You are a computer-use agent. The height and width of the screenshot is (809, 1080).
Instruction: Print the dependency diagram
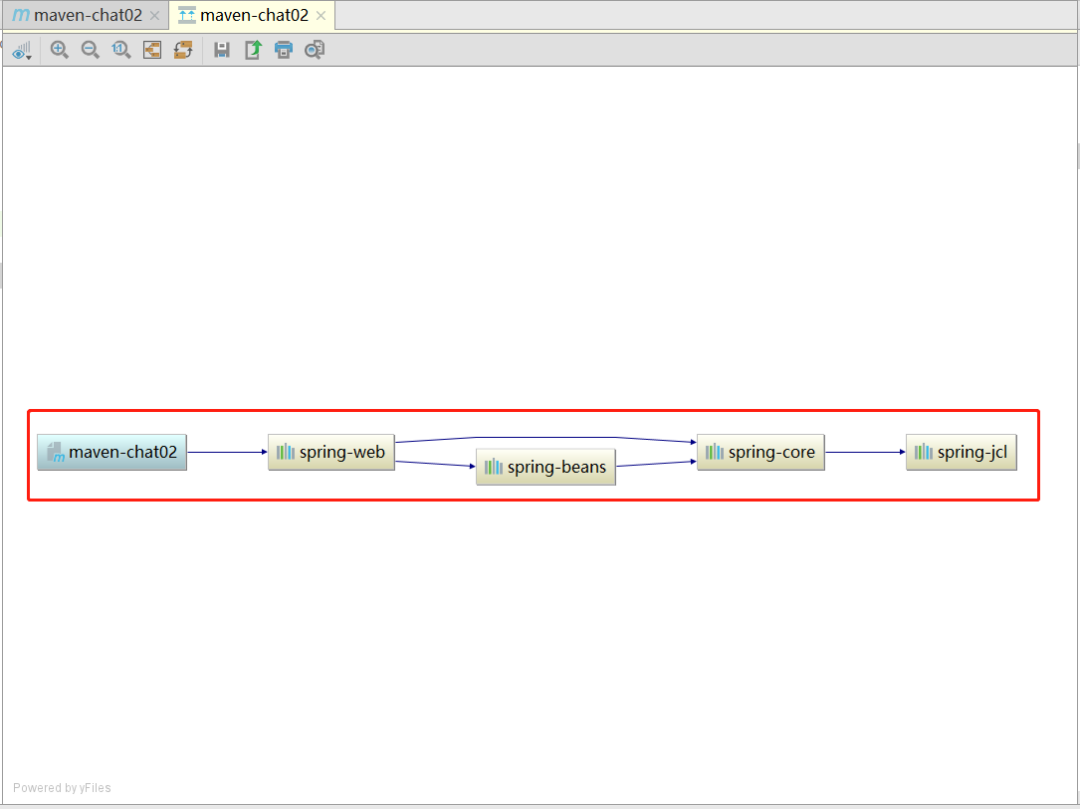(283, 50)
